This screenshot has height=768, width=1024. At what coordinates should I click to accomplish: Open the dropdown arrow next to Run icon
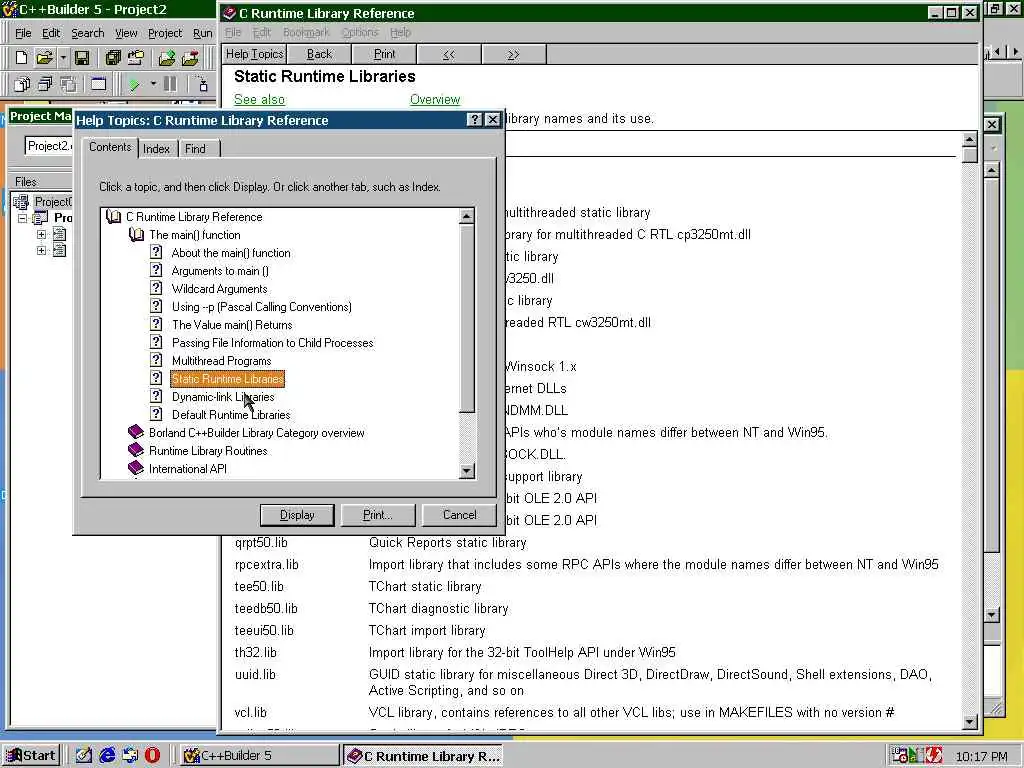[x=153, y=84]
